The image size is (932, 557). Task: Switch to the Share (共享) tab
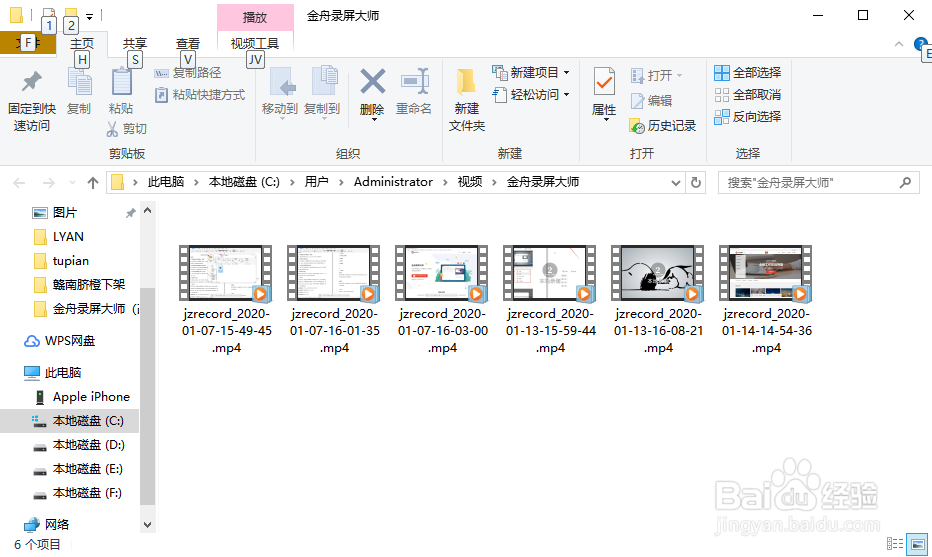(135, 43)
